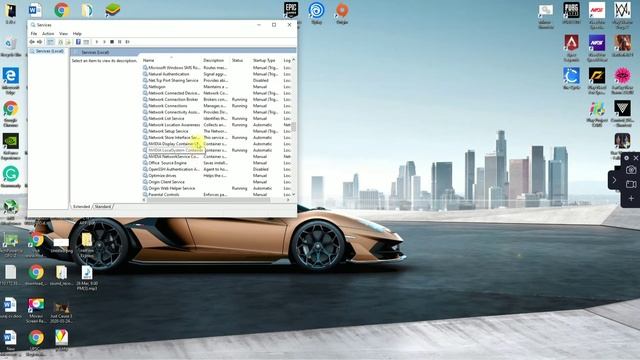Open the File menu in Services
640x360 pixels.
[34, 33]
